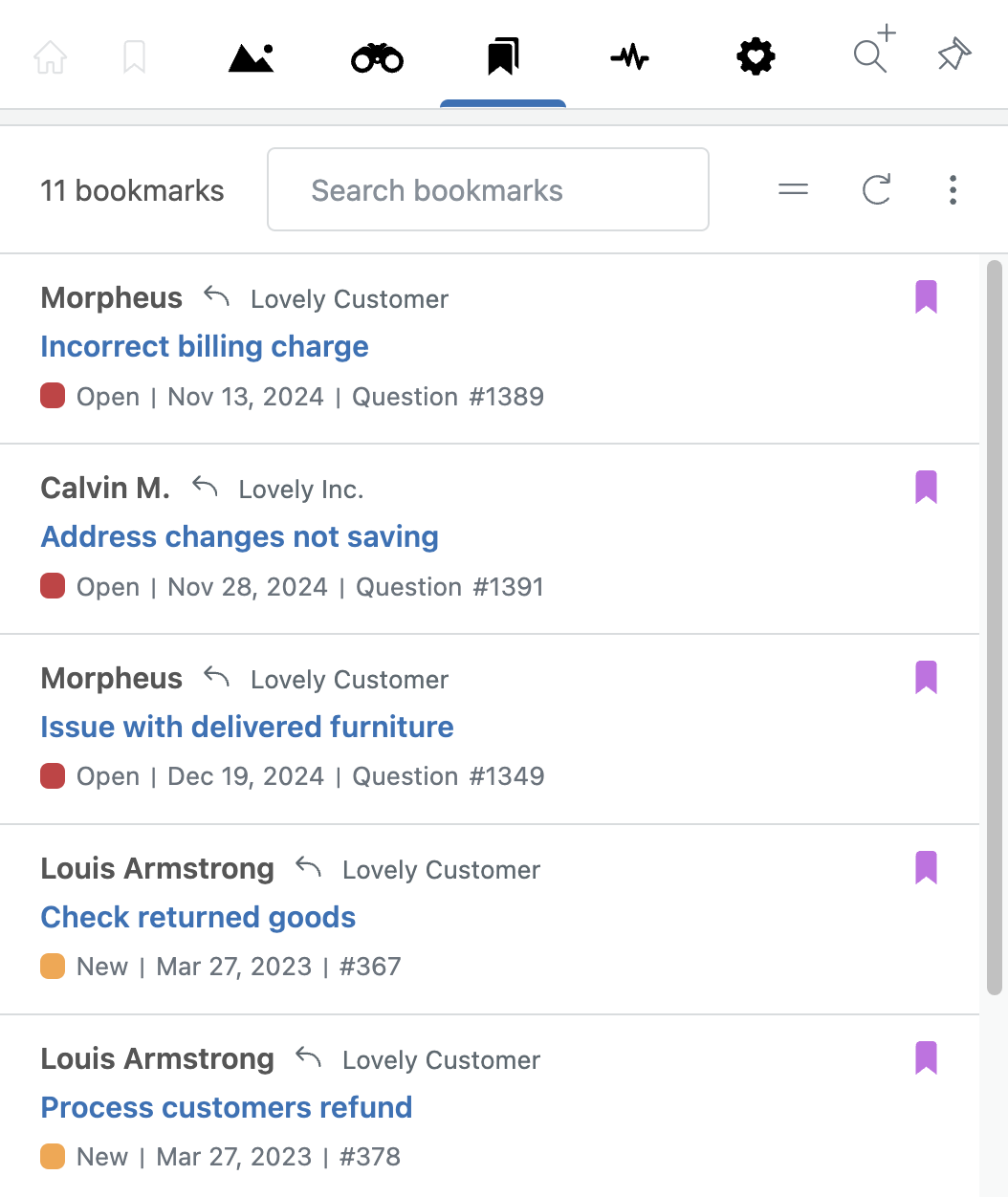Open the activity pulse tab
The image size is (1008, 1197).
(x=629, y=57)
